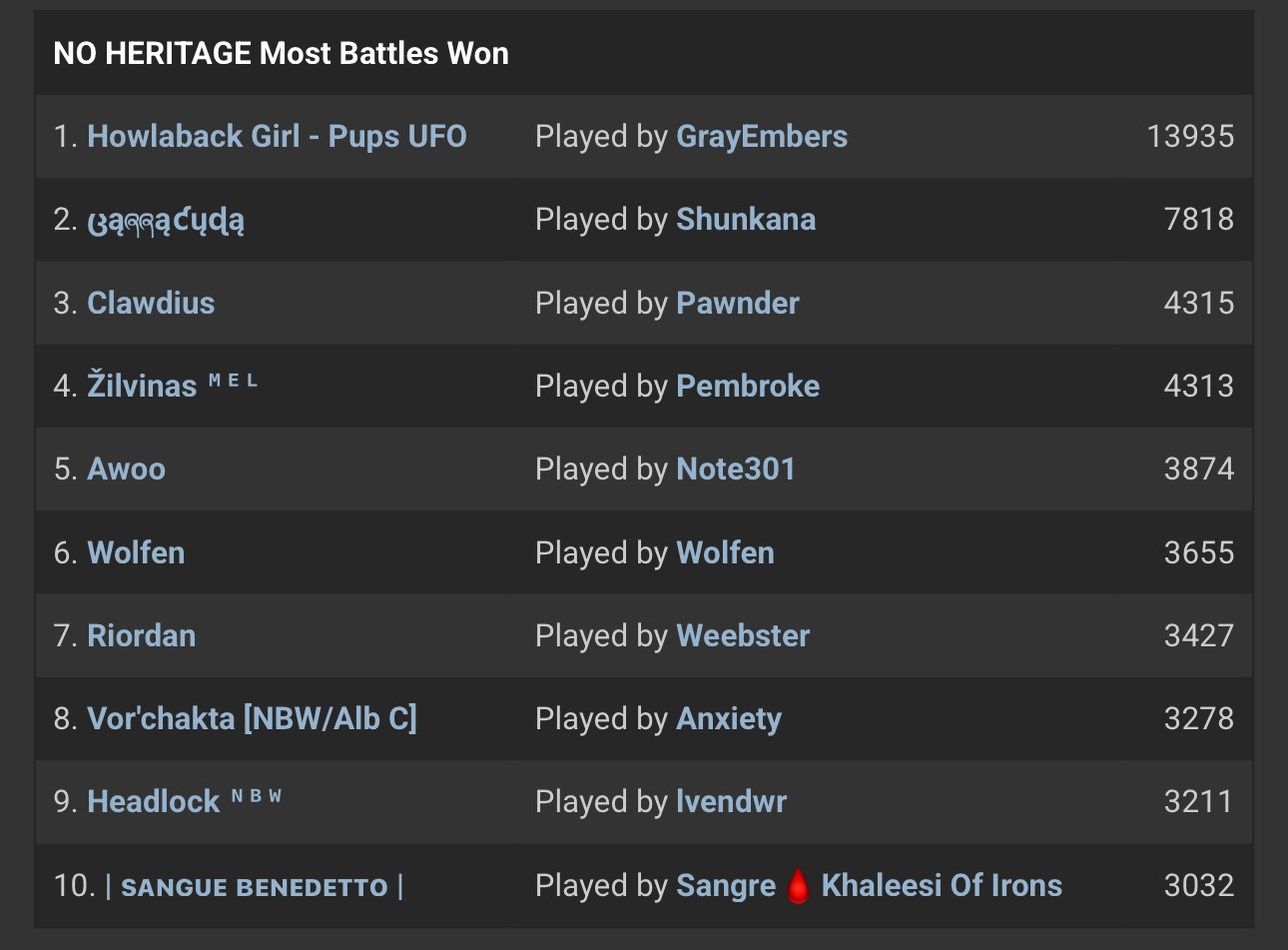View Pawnder's profile
Viewport: 1288px width, 950px height.
(738, 303)
